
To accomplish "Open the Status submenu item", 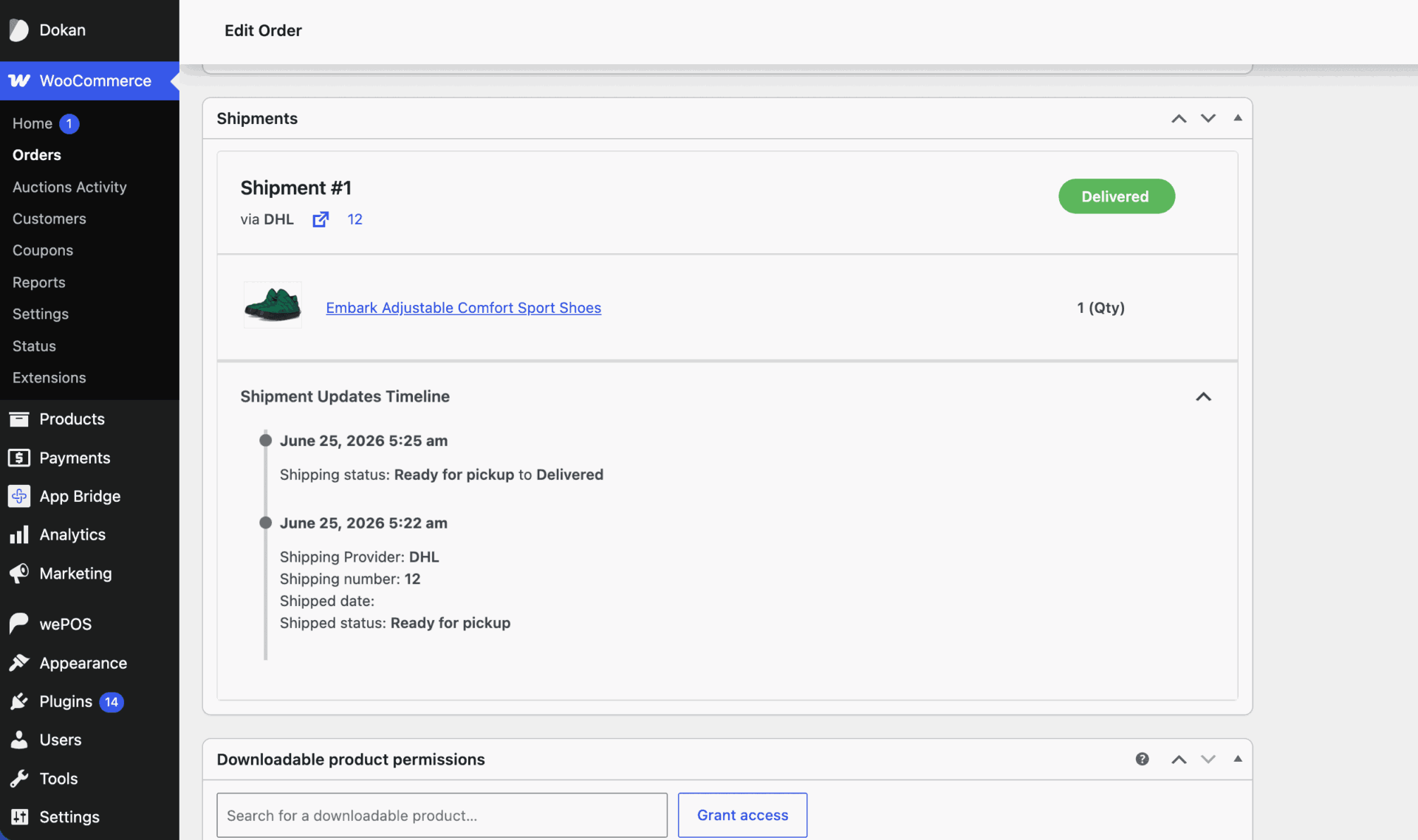I will [34, 345].
